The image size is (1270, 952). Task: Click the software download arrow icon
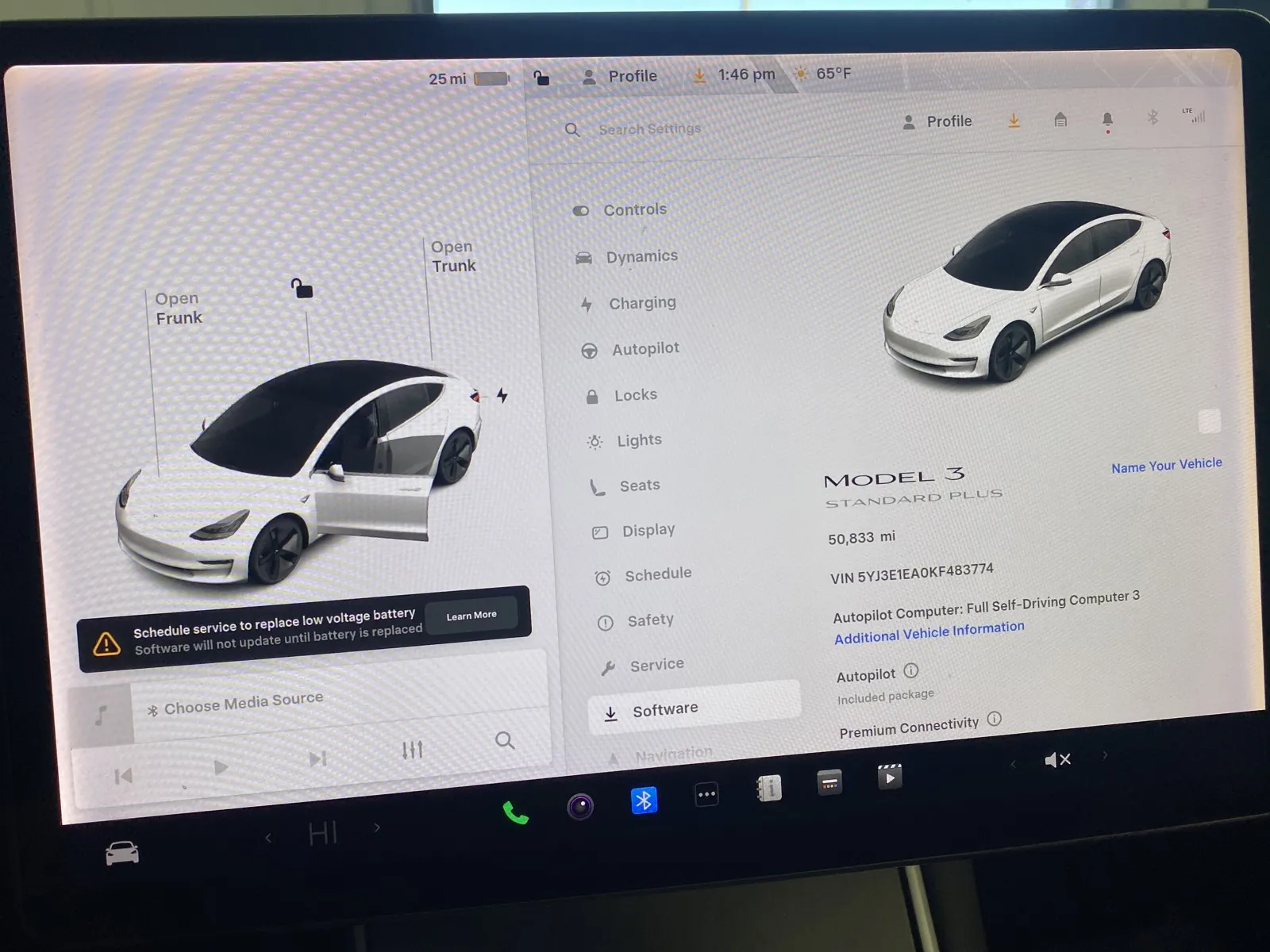tap(1014, 120)
